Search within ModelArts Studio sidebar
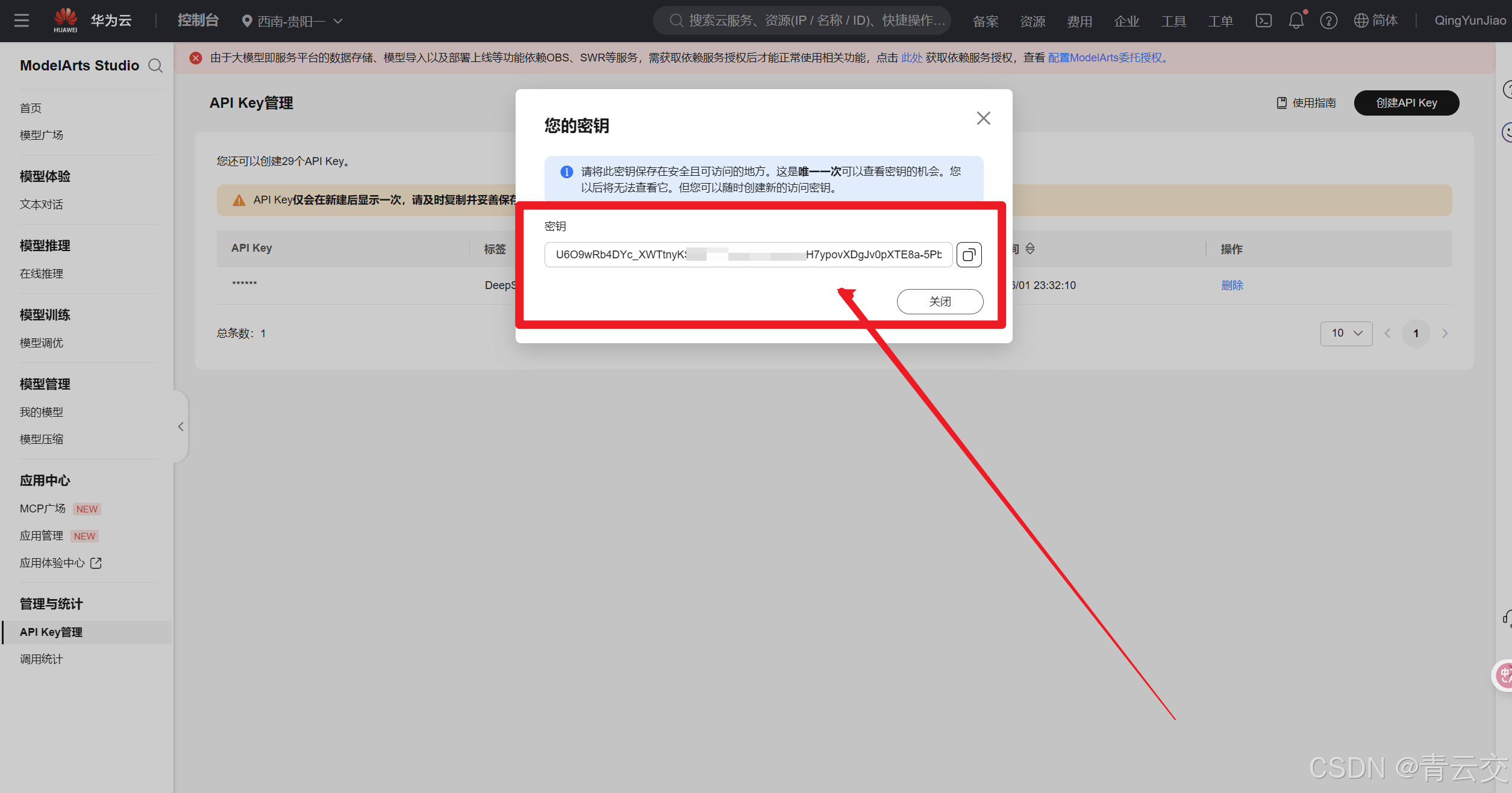This screenshot has width=1512, height=793. pos(155,66)
